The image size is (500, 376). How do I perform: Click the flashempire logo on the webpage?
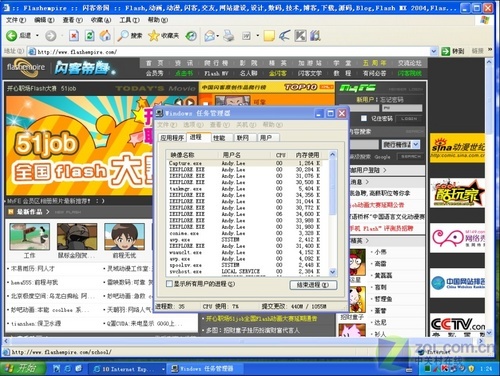point(26,67)
